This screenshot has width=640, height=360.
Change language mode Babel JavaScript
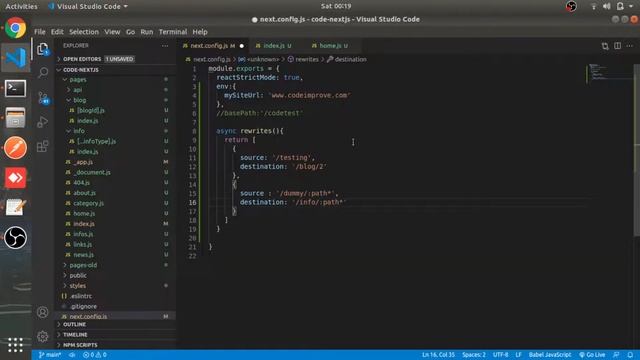pyautogui.click(x=549, y=355)
